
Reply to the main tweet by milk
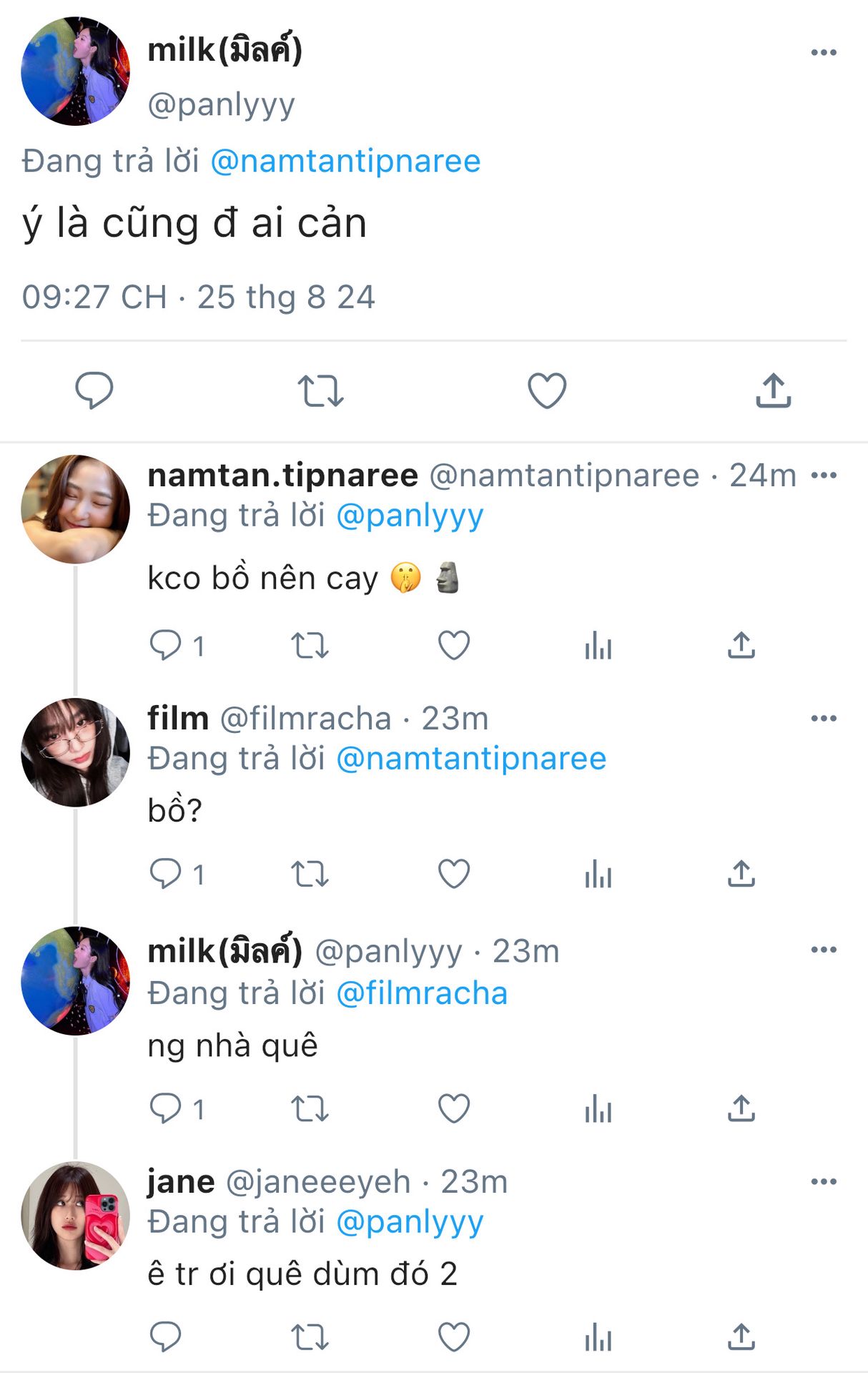click(x=94, y=390)
